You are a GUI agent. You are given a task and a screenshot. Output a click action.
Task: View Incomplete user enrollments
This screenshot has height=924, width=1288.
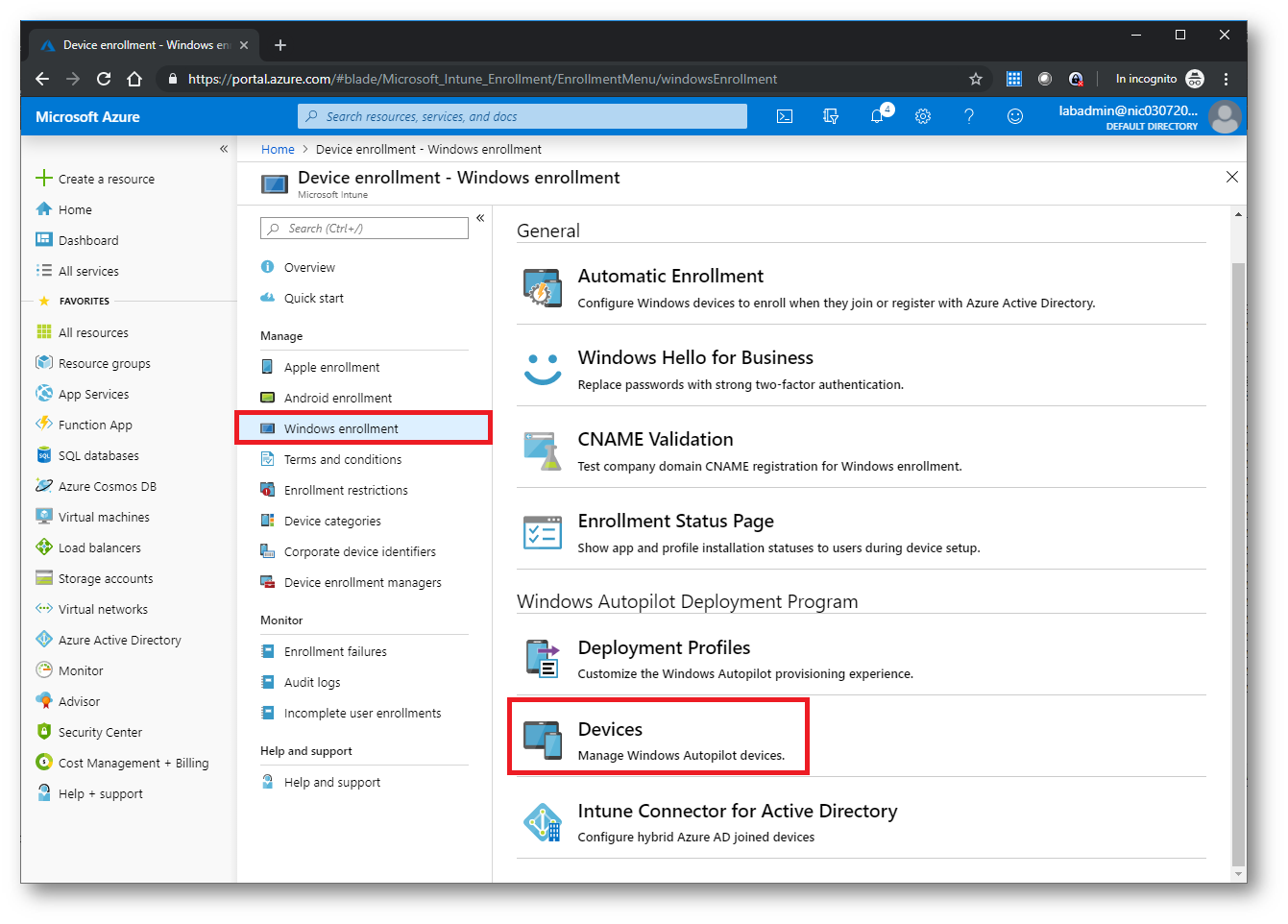coord(364,713)
